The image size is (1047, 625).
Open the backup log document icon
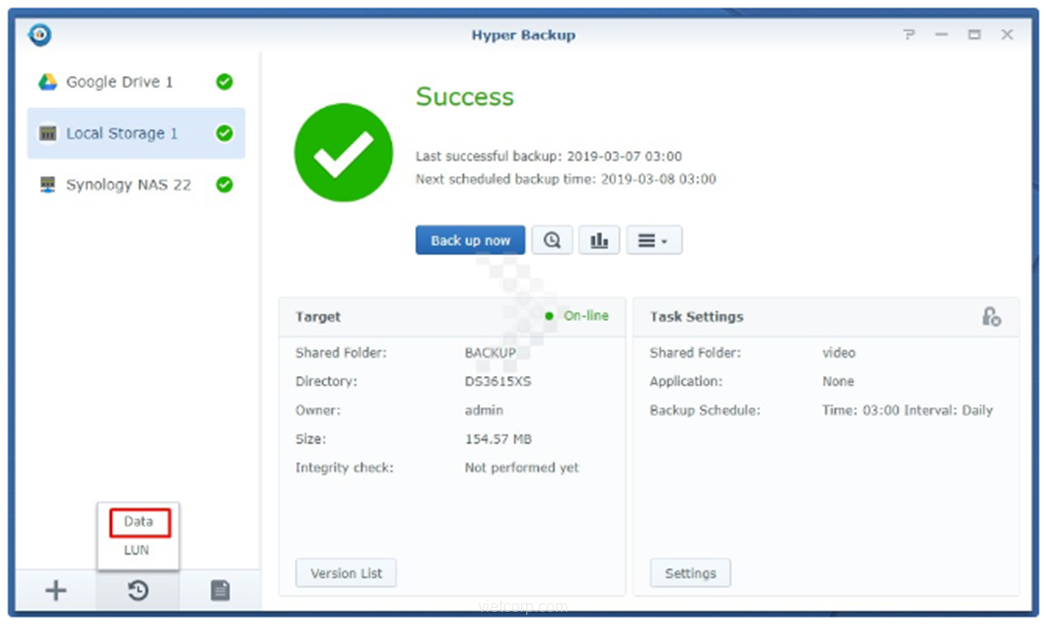pos(220,591)
